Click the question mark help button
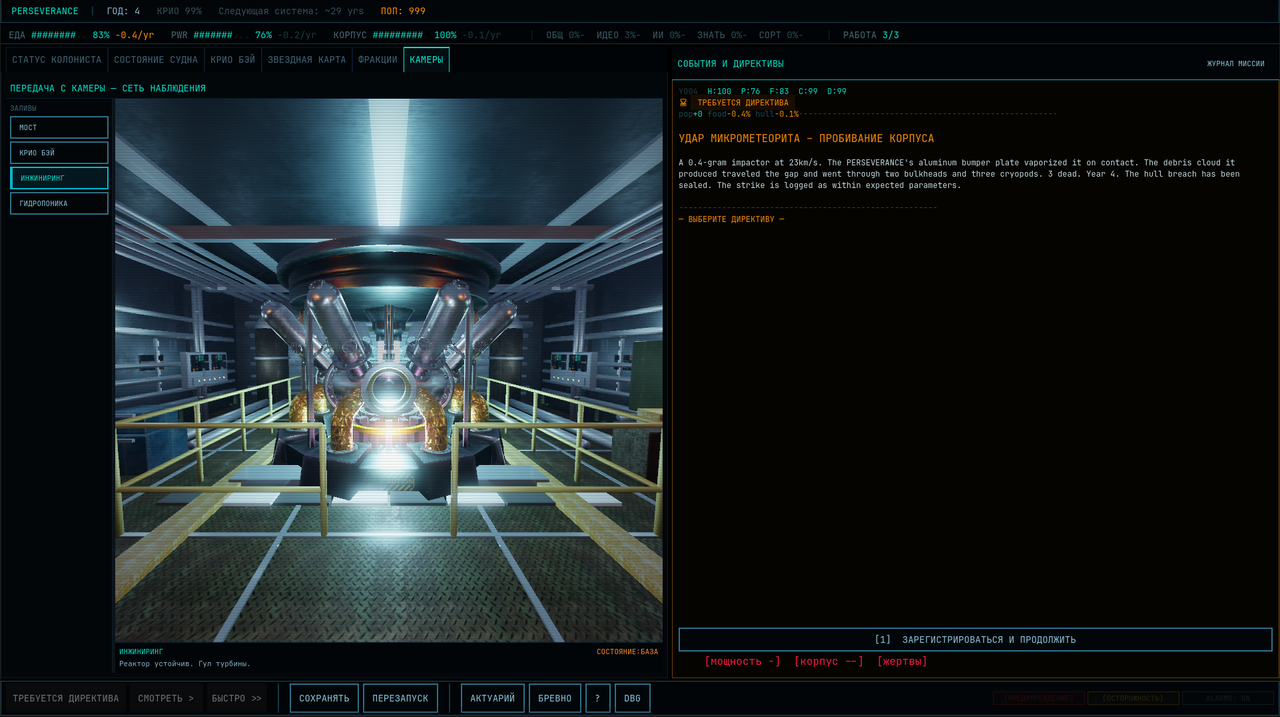 [x=597, y=698]
